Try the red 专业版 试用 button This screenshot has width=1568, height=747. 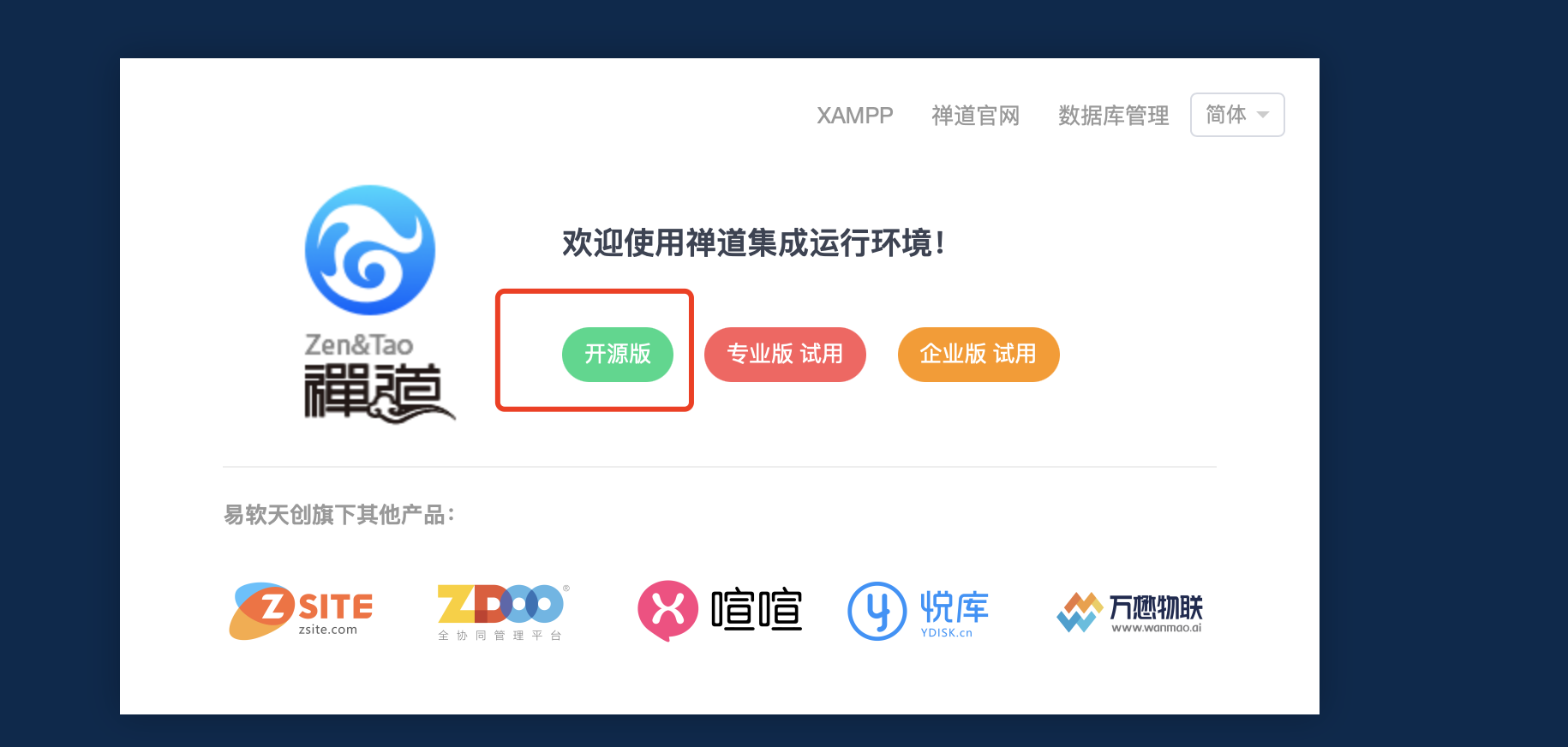pos(785,354)
